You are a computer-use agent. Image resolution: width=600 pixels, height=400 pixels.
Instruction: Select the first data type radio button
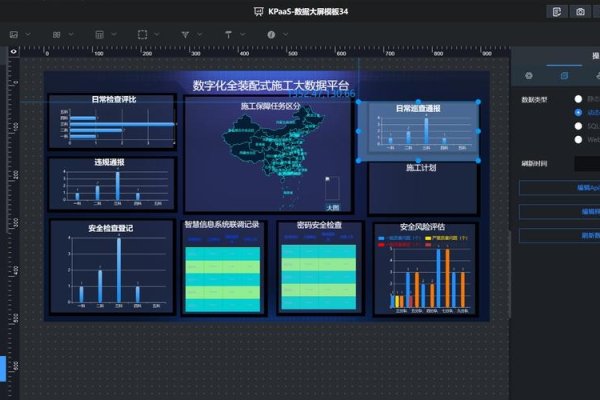578,99
